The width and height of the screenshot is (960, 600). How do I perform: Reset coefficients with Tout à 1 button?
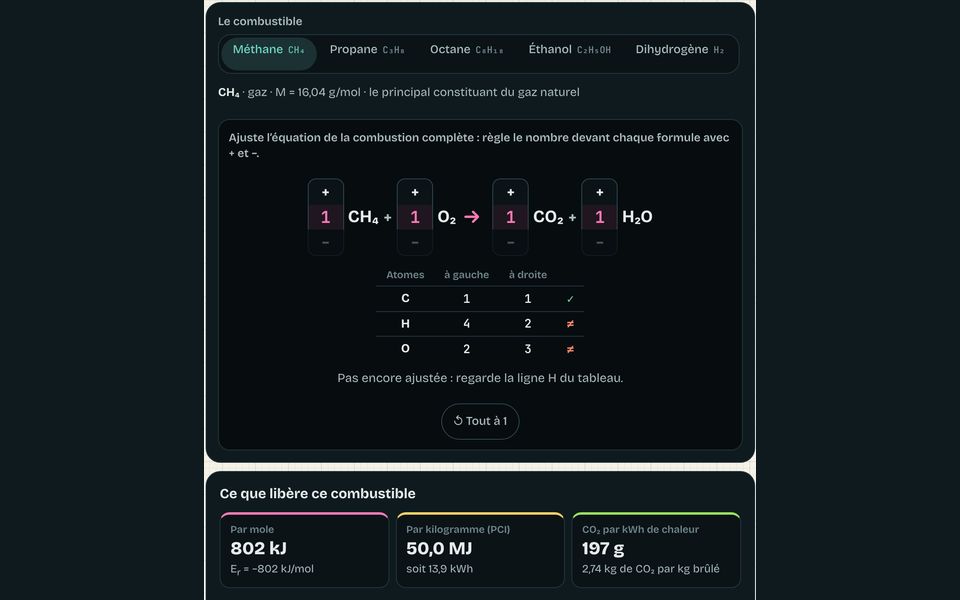point(480,421)
